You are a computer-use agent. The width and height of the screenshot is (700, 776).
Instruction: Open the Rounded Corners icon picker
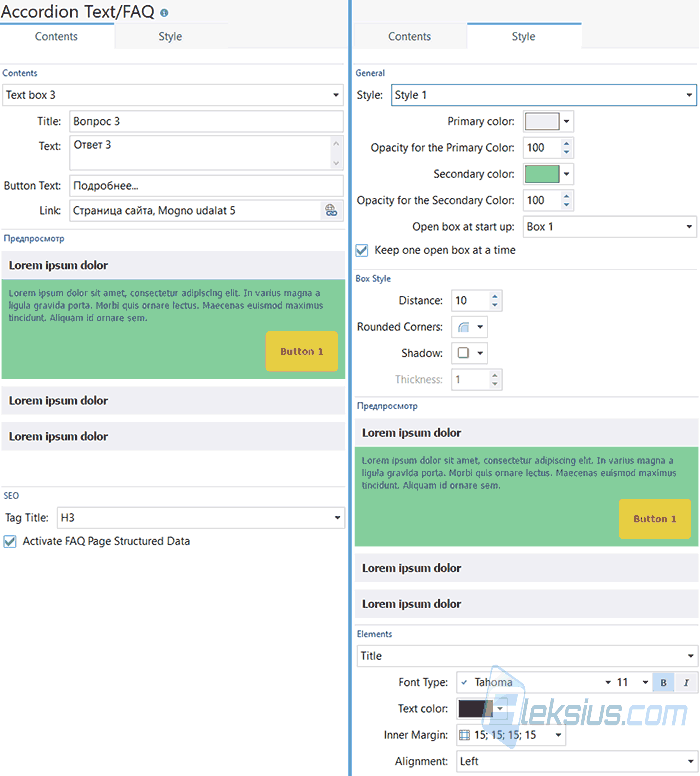469,327
